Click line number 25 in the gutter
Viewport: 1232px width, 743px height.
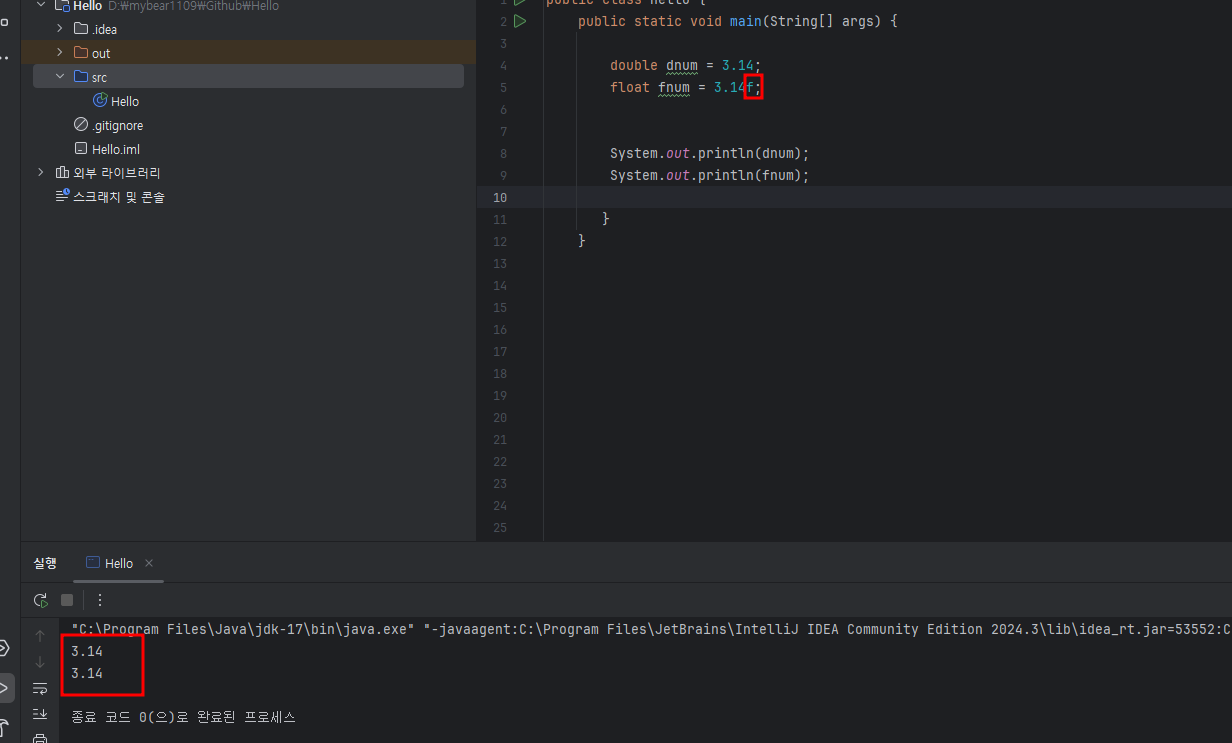pyautogui.click(x=500, y=527)
